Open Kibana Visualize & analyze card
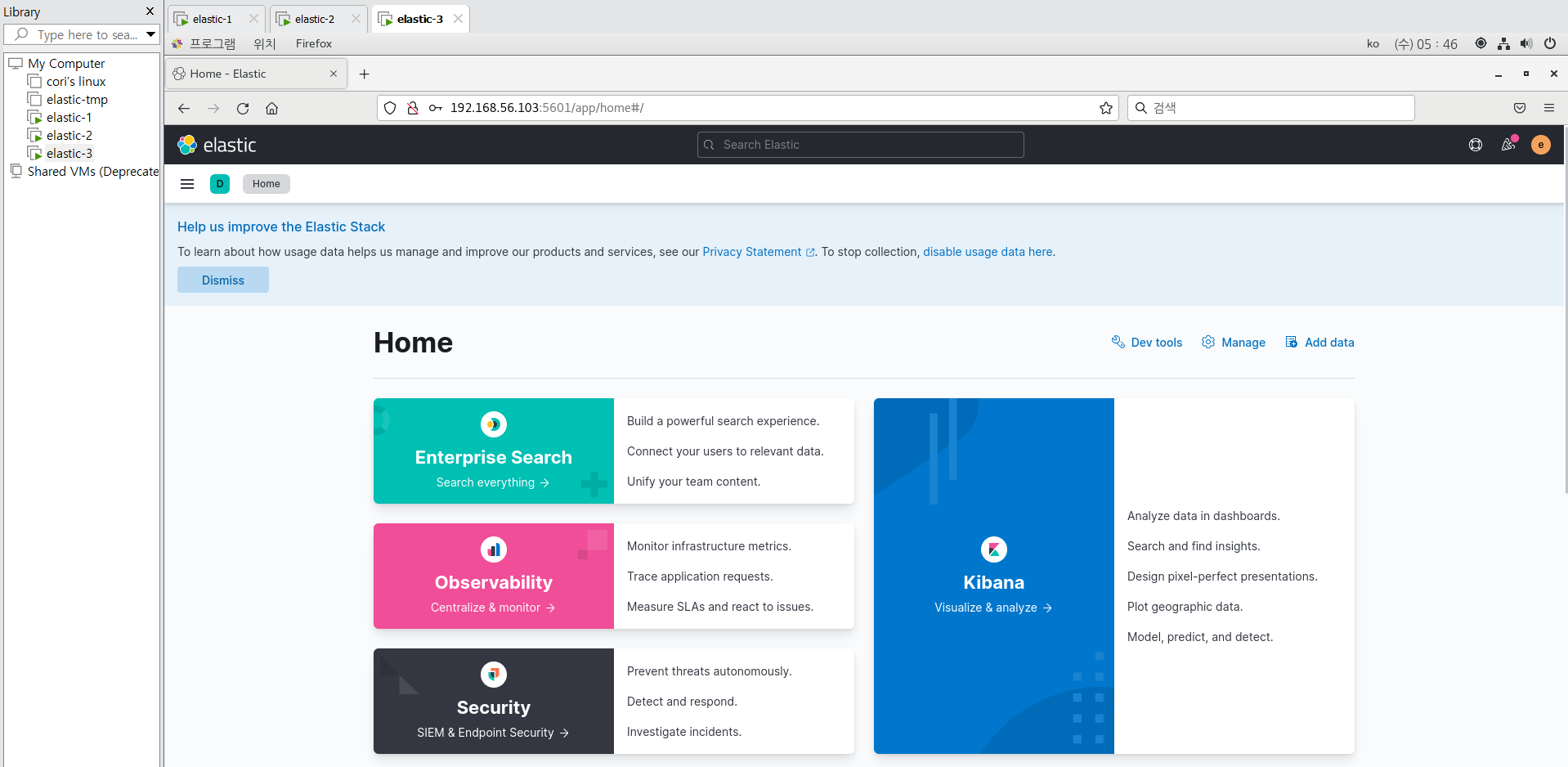Viewport: 1568px width, 767px height. click(x=994, y=576)
